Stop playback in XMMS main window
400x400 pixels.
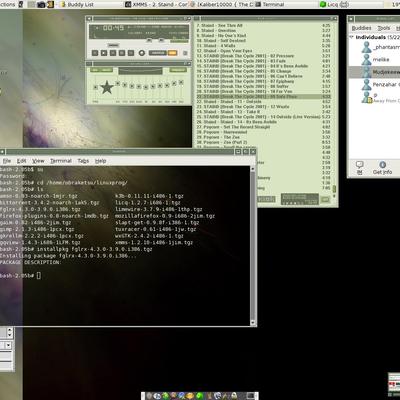tap(122, 53)
